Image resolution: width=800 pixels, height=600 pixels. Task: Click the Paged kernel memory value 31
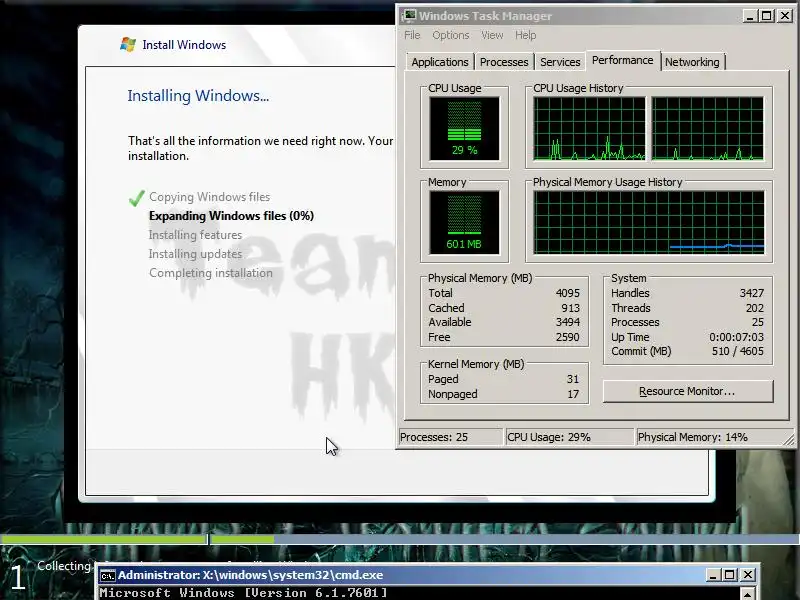(x=572, y=380)
